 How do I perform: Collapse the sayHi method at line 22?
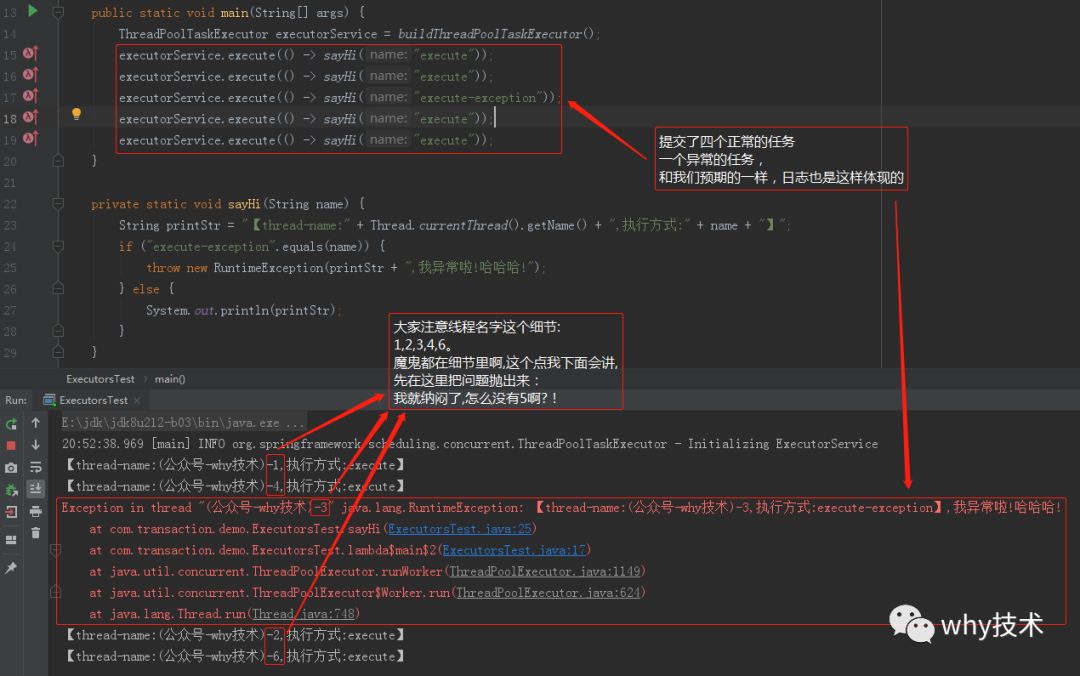click(59, 204)
